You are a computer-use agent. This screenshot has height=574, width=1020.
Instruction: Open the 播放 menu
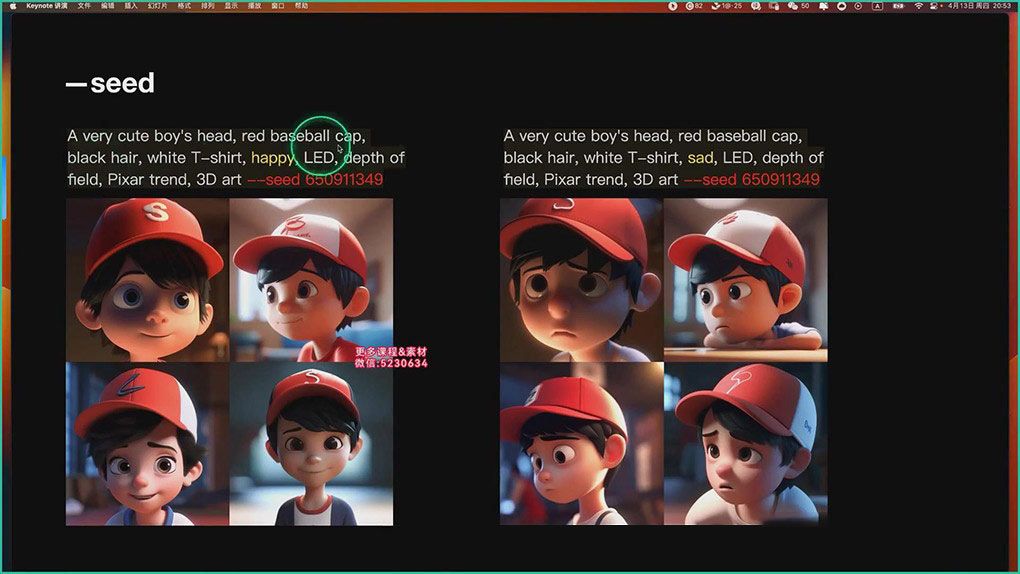coord(254,5)
